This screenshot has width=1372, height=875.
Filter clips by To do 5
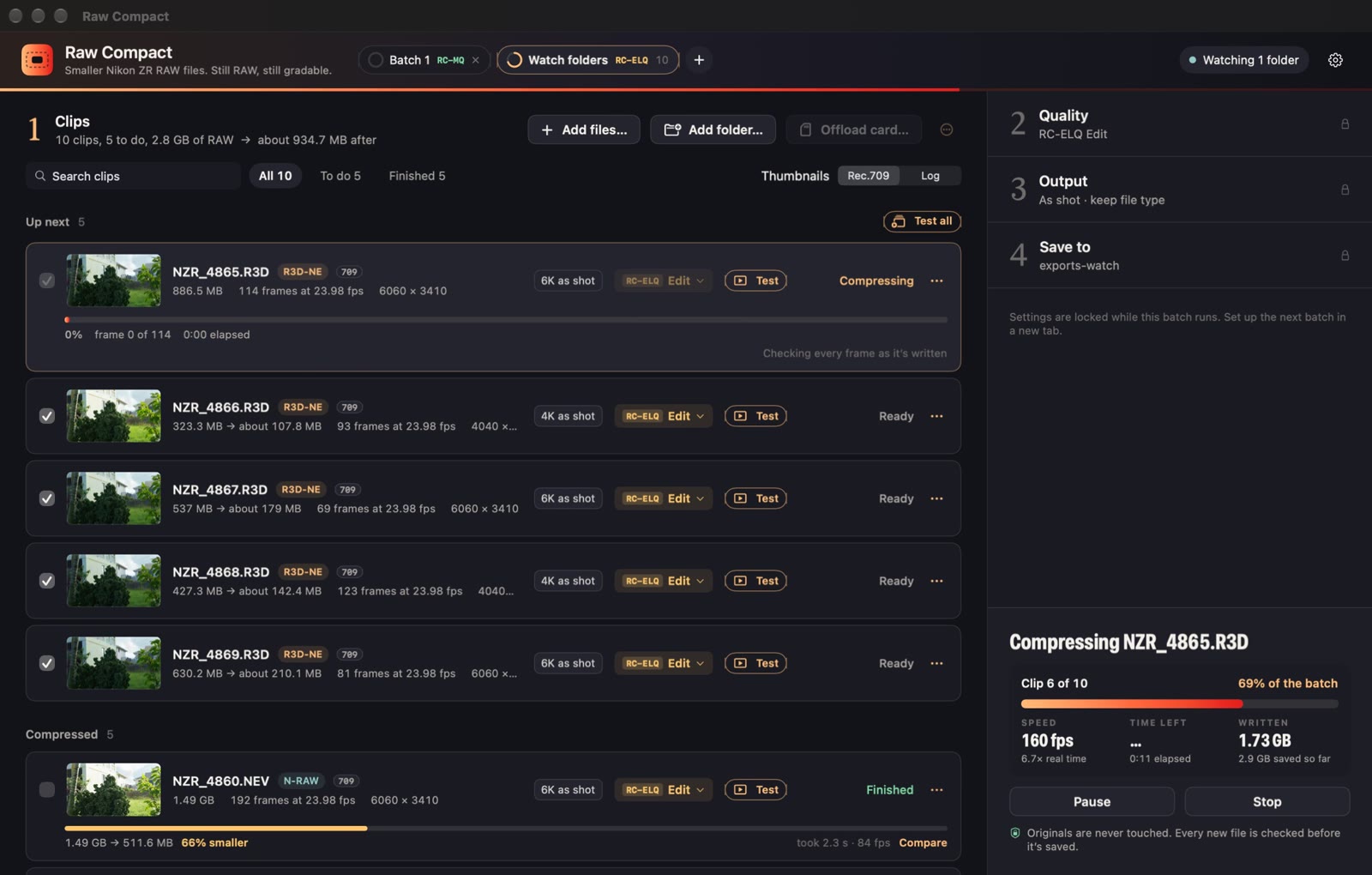click(x=340, y=176)
